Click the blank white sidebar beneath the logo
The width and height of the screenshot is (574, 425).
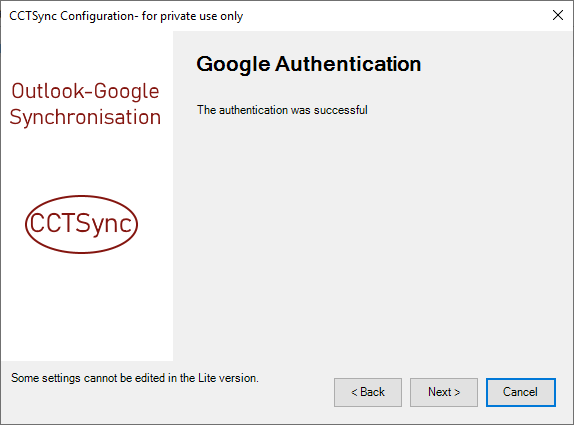(x=87, y=307)
